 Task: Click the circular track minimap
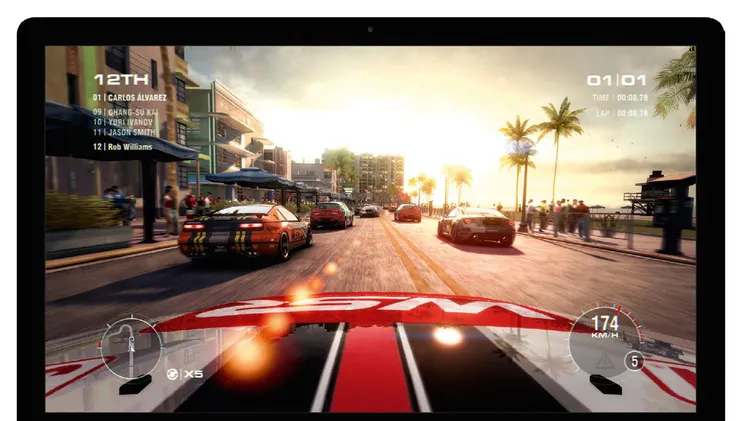point(131,348)
